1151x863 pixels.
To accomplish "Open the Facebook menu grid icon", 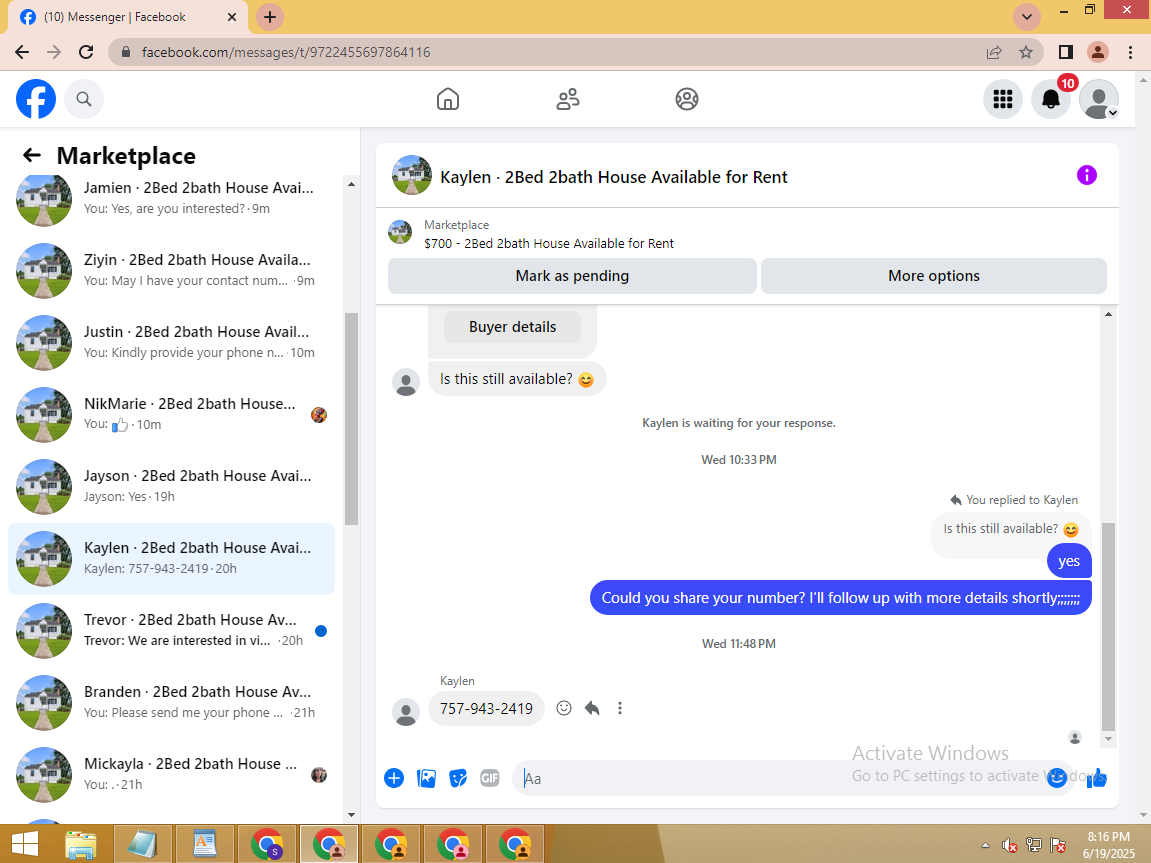I will [1003, 99].
